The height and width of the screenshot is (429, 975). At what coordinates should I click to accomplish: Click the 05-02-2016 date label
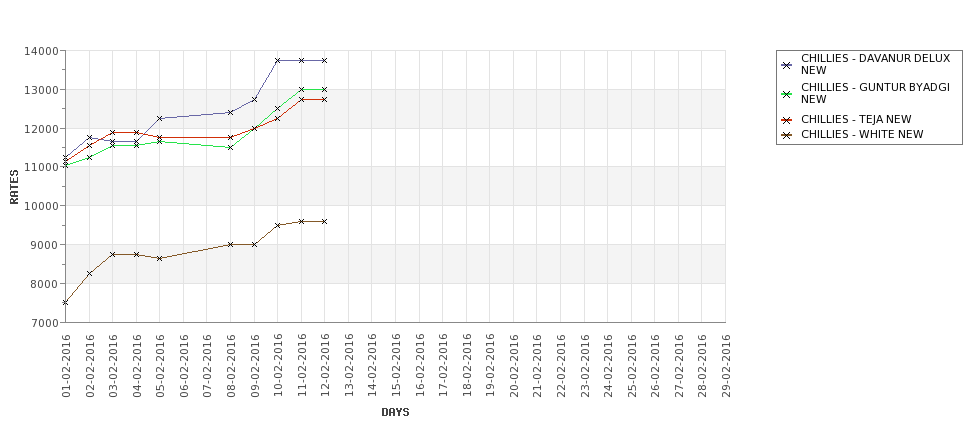(x=160, y=366)
